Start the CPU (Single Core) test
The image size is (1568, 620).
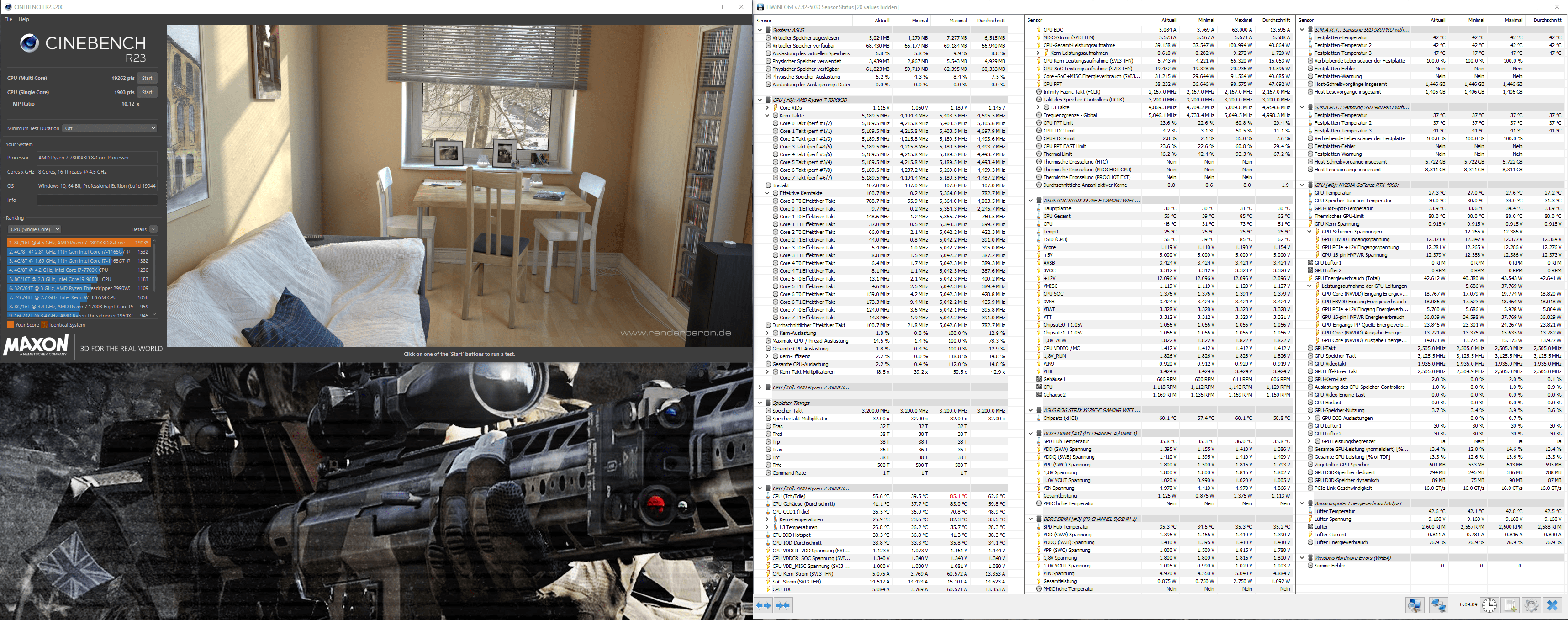147,93
